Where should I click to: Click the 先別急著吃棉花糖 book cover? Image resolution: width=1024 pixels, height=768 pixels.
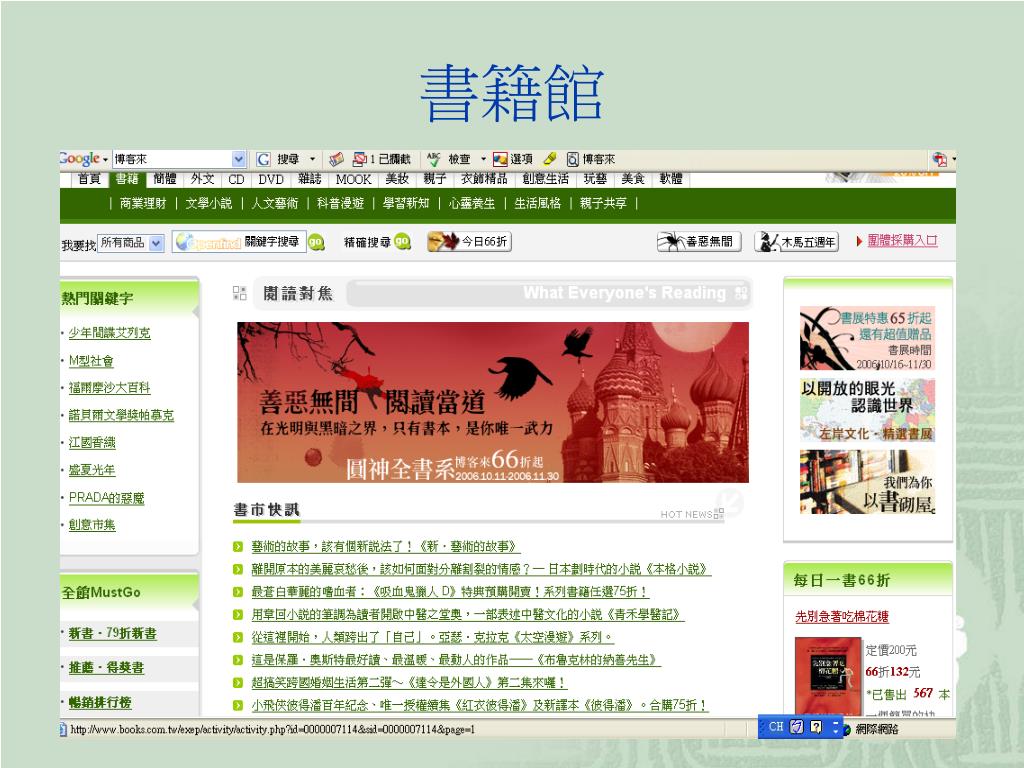coord(828,676)
